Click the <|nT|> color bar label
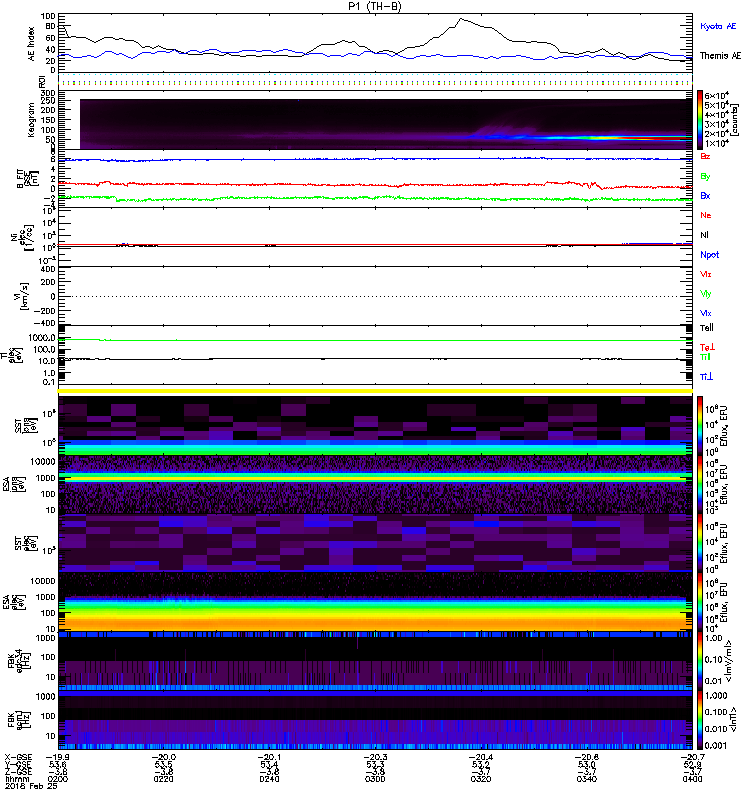 (733, 719)
